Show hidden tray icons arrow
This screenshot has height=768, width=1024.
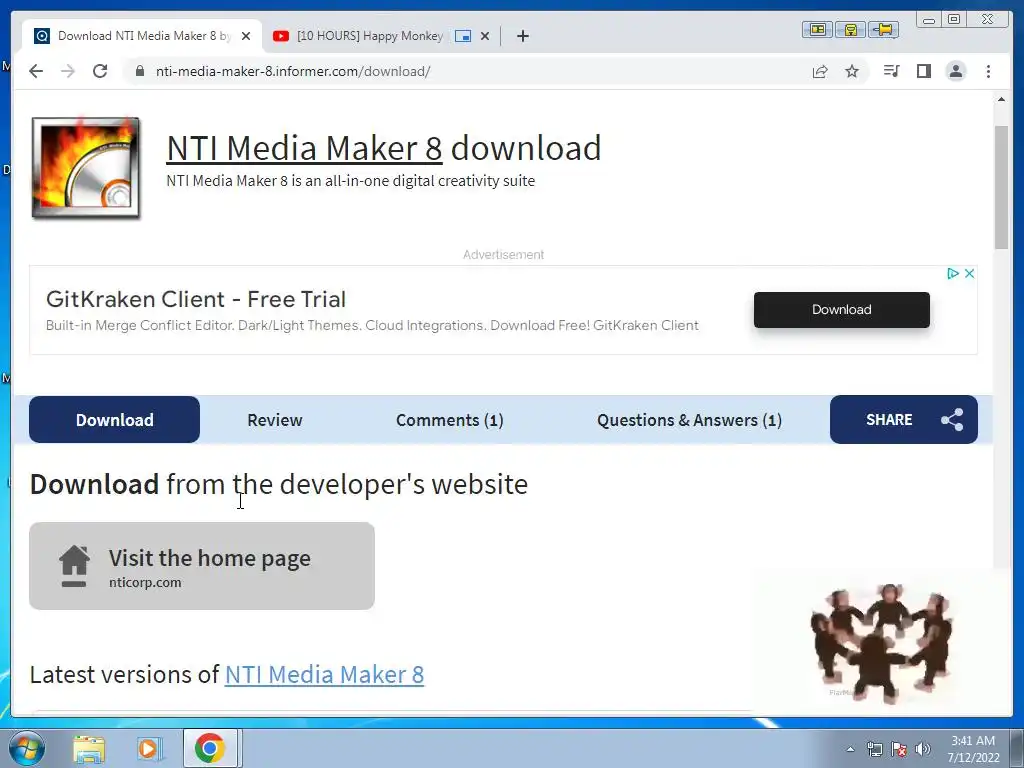[850, 749]
